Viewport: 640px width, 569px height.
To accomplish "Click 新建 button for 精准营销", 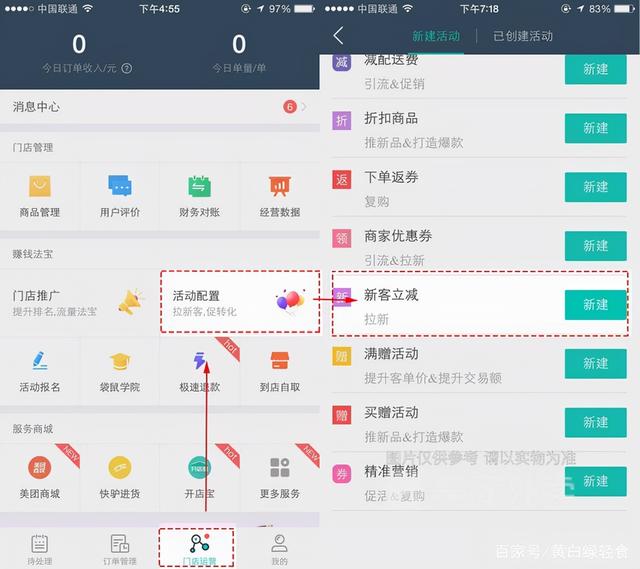I will tap(596, 481).
